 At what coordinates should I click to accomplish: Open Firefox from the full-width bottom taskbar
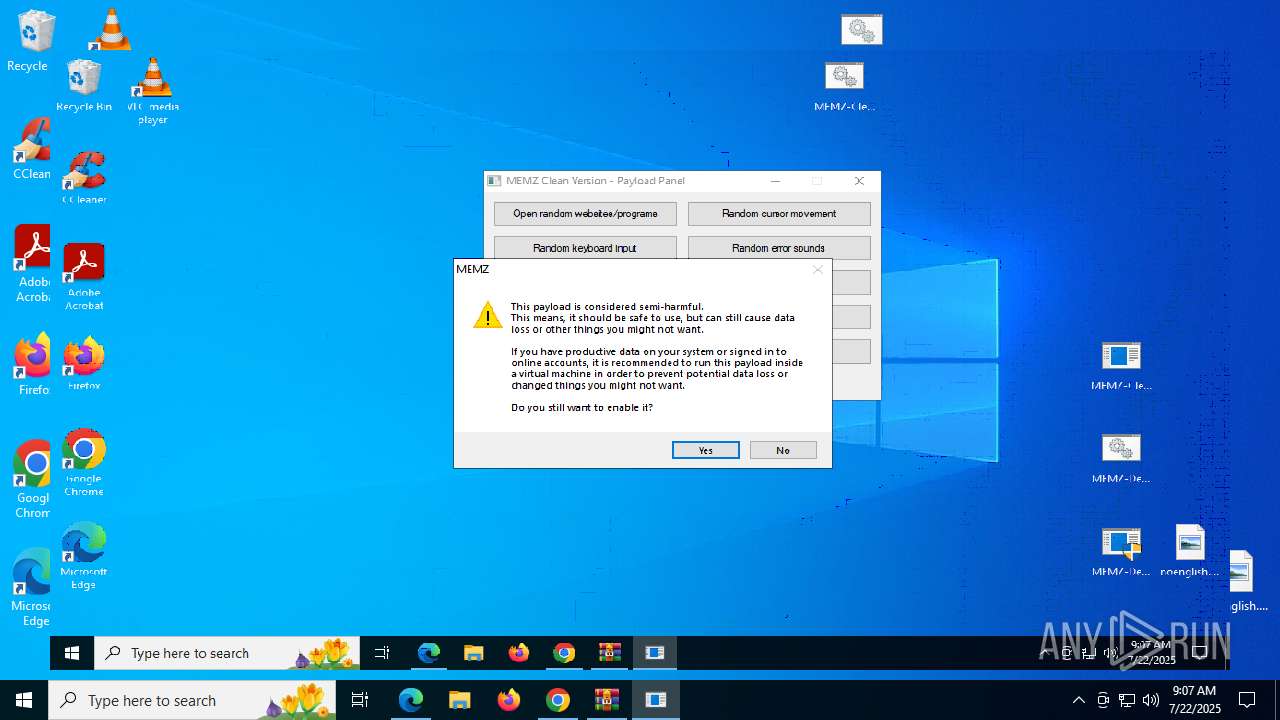pos(509,700)
